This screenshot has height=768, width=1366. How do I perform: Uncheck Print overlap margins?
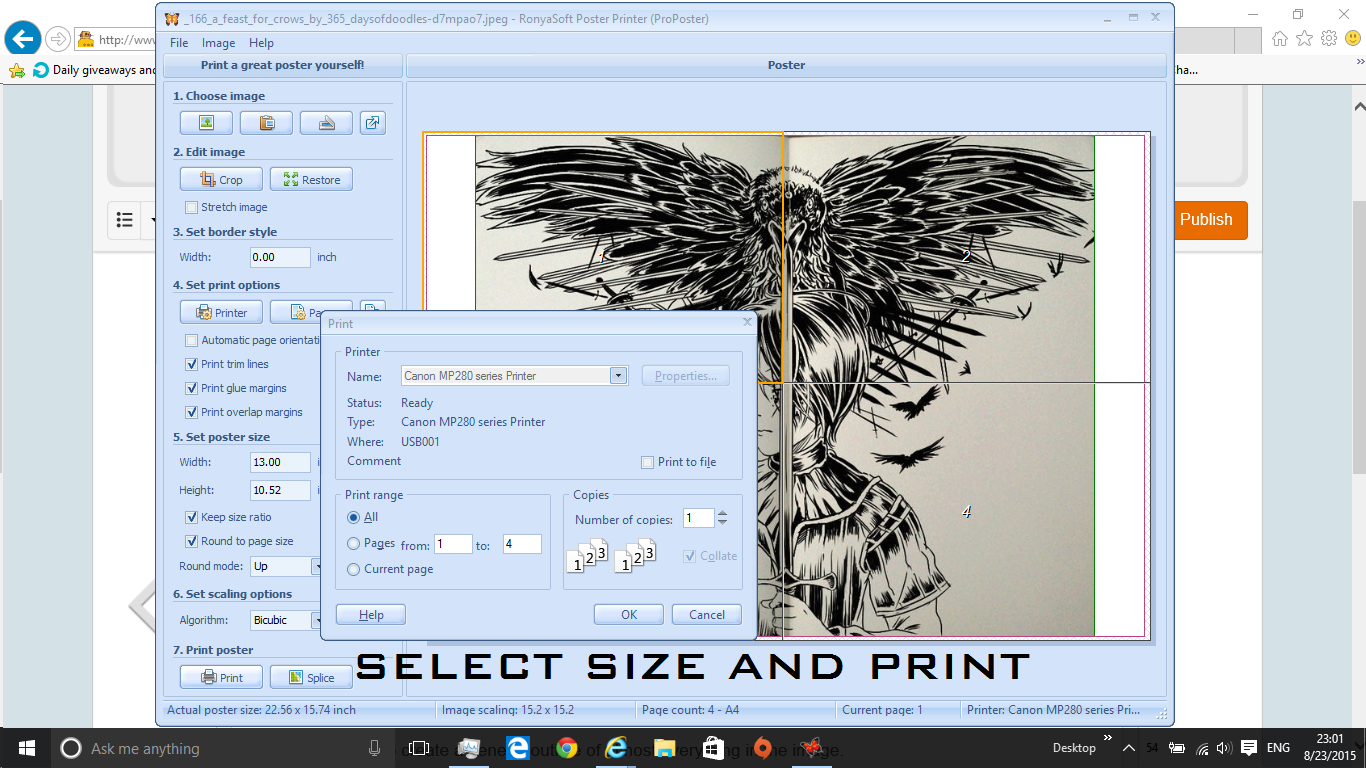coord(191,412)
